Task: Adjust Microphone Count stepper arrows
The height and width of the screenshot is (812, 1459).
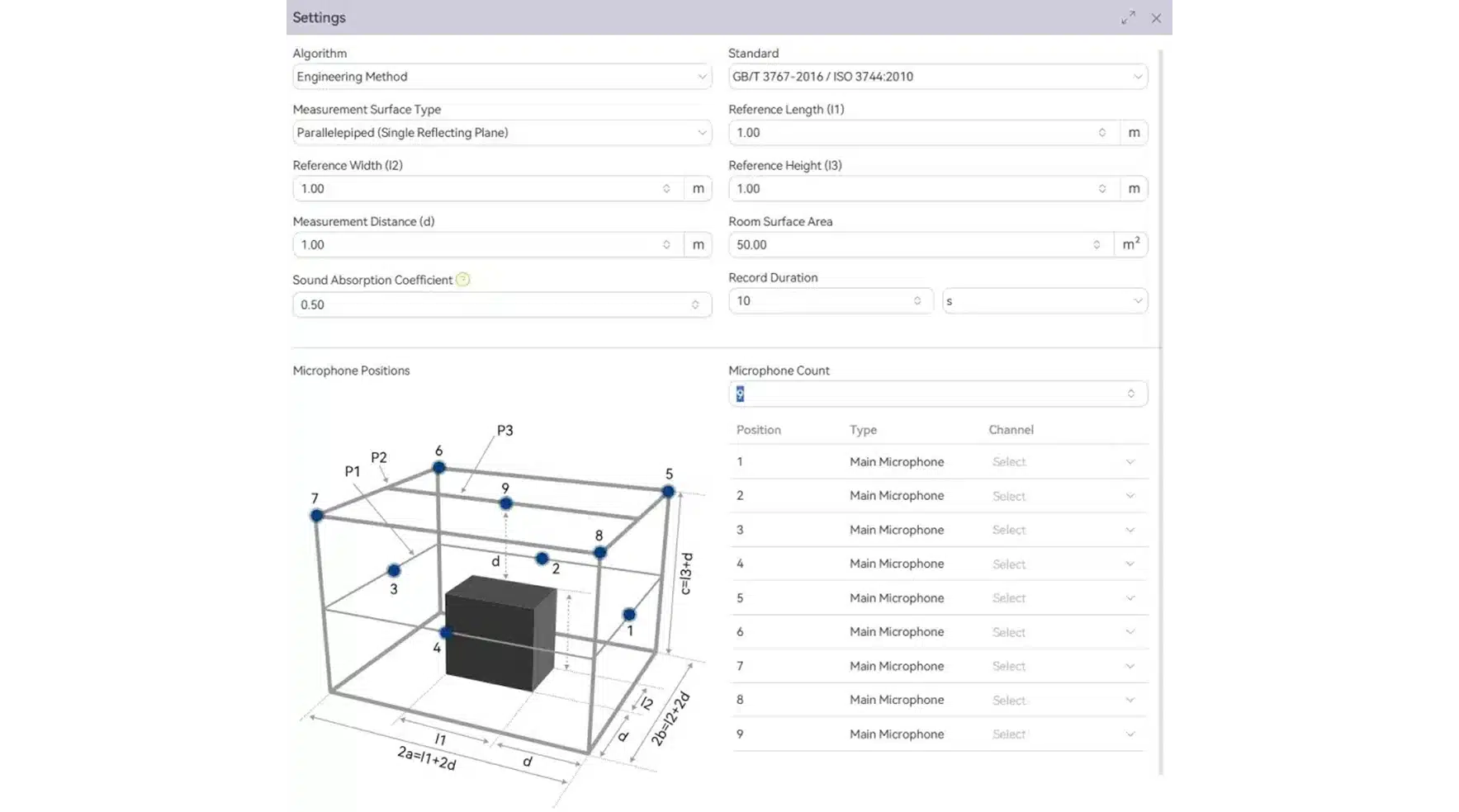Action: [x=1131, y=394]
